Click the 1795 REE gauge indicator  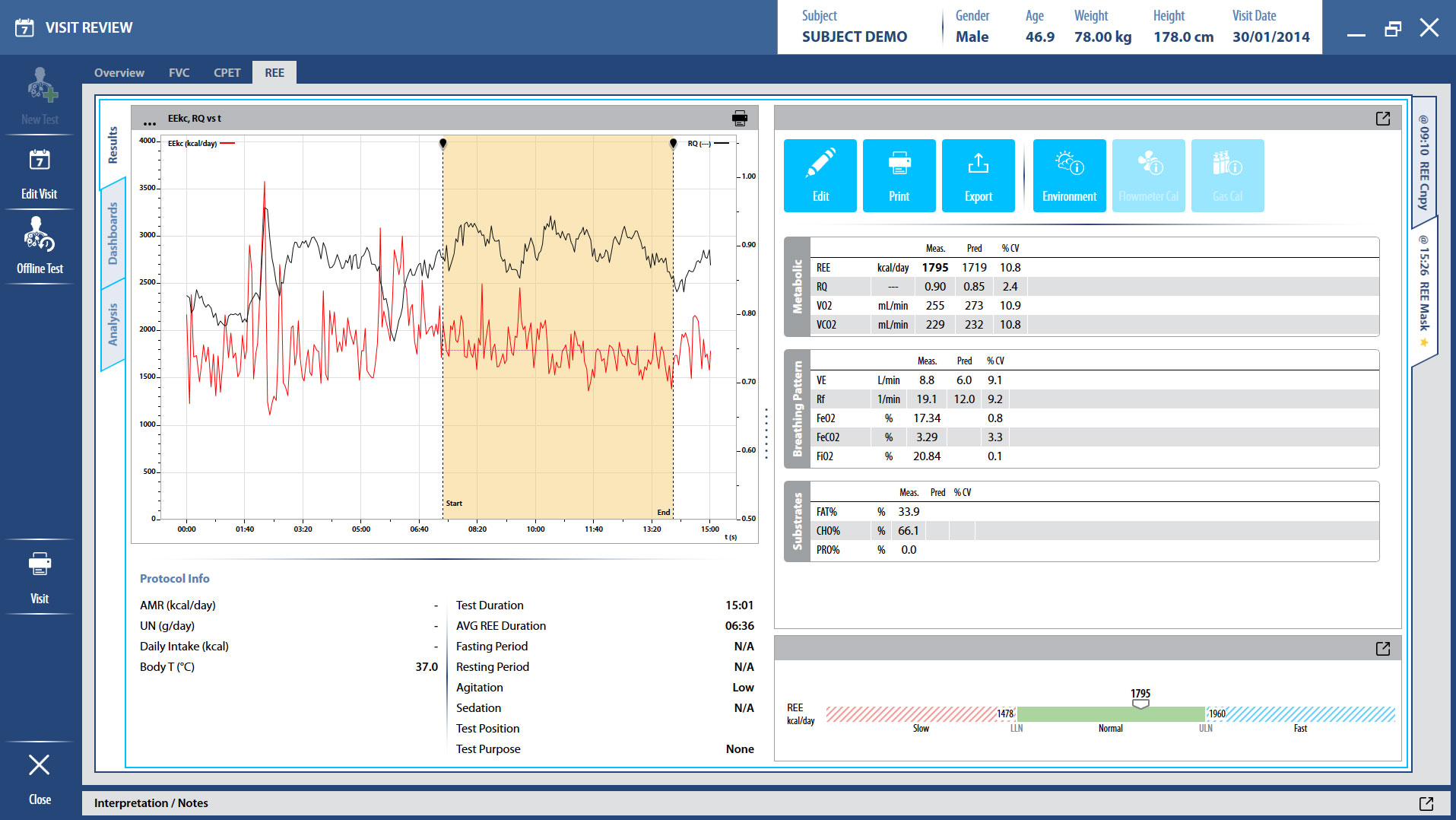coord(1140,704)
